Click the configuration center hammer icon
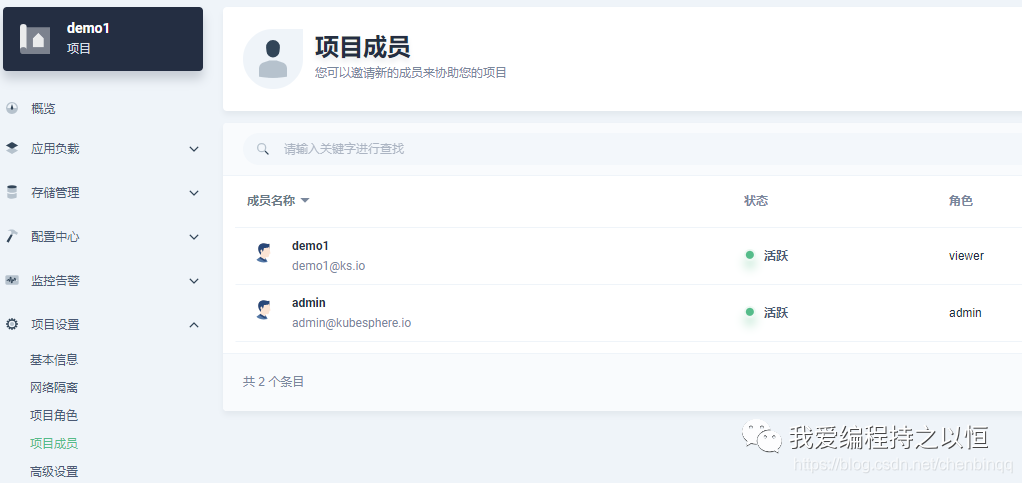This screenshot has height=483, width=1022. click(12, 236)
